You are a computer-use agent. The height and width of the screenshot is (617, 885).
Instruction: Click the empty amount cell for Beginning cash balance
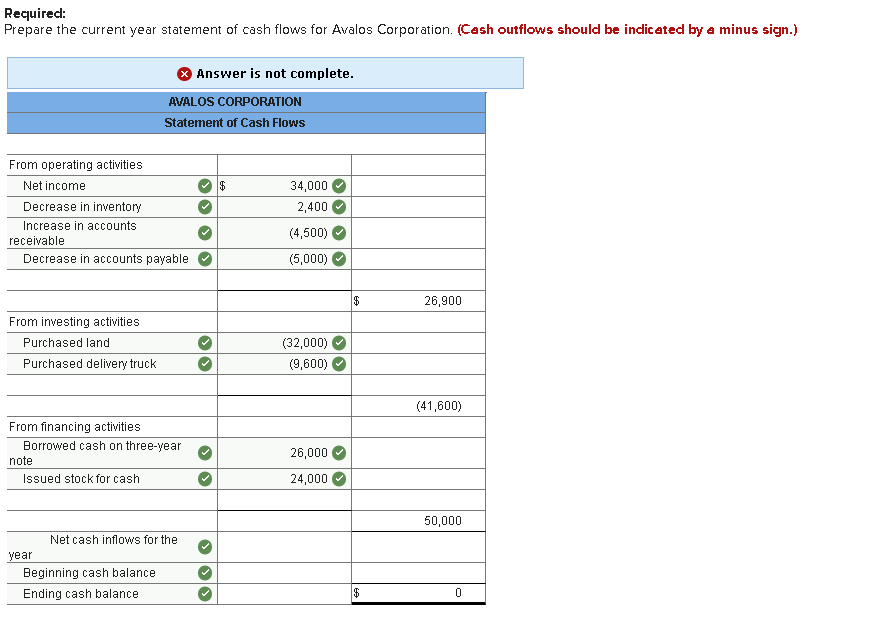coord(284,573)
